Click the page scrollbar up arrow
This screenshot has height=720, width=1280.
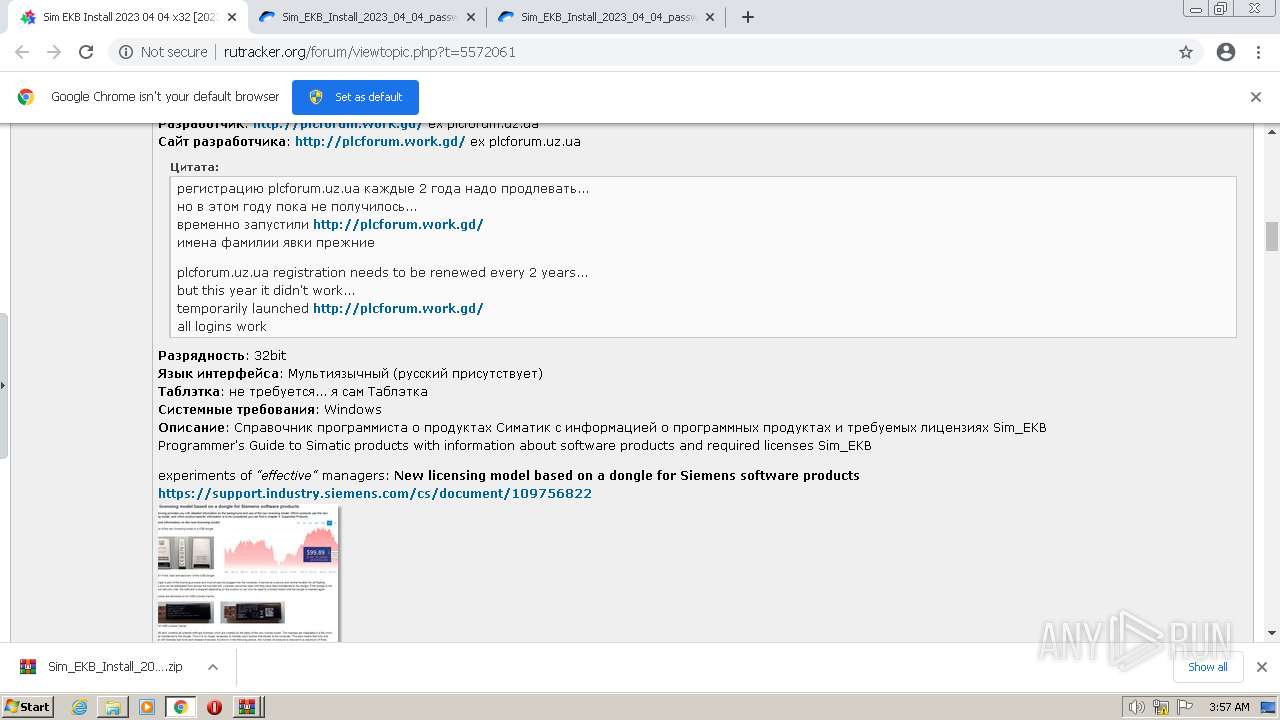click(1272, 131)
